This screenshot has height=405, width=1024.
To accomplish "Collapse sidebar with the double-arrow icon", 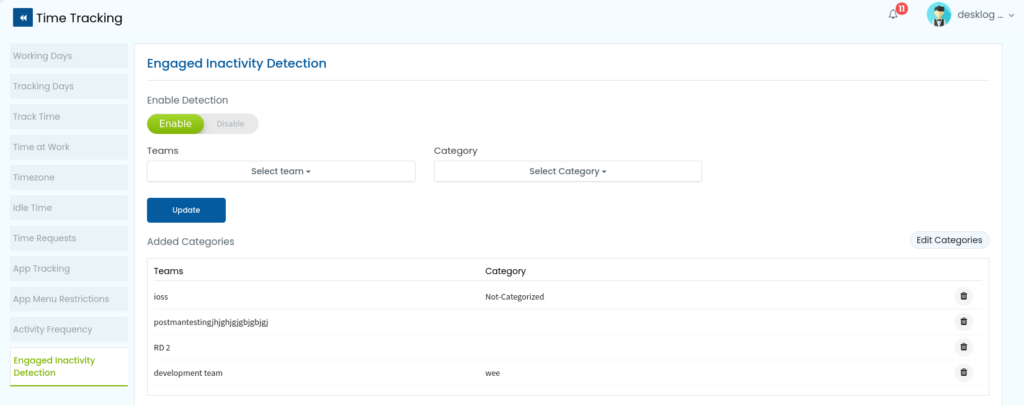I will coord(22,18).
